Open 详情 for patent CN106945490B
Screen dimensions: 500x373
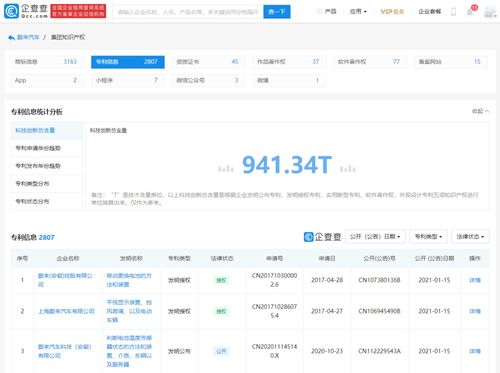click(475, 311)
